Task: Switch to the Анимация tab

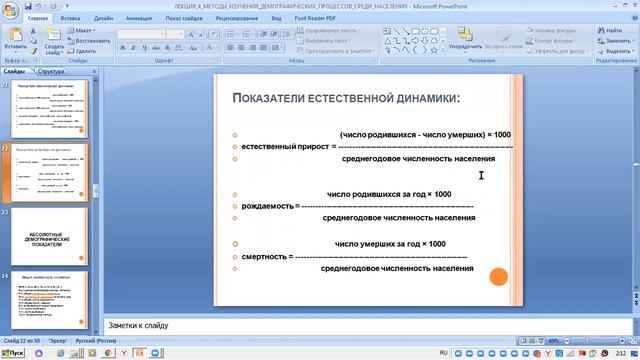Action: point(139,18)
